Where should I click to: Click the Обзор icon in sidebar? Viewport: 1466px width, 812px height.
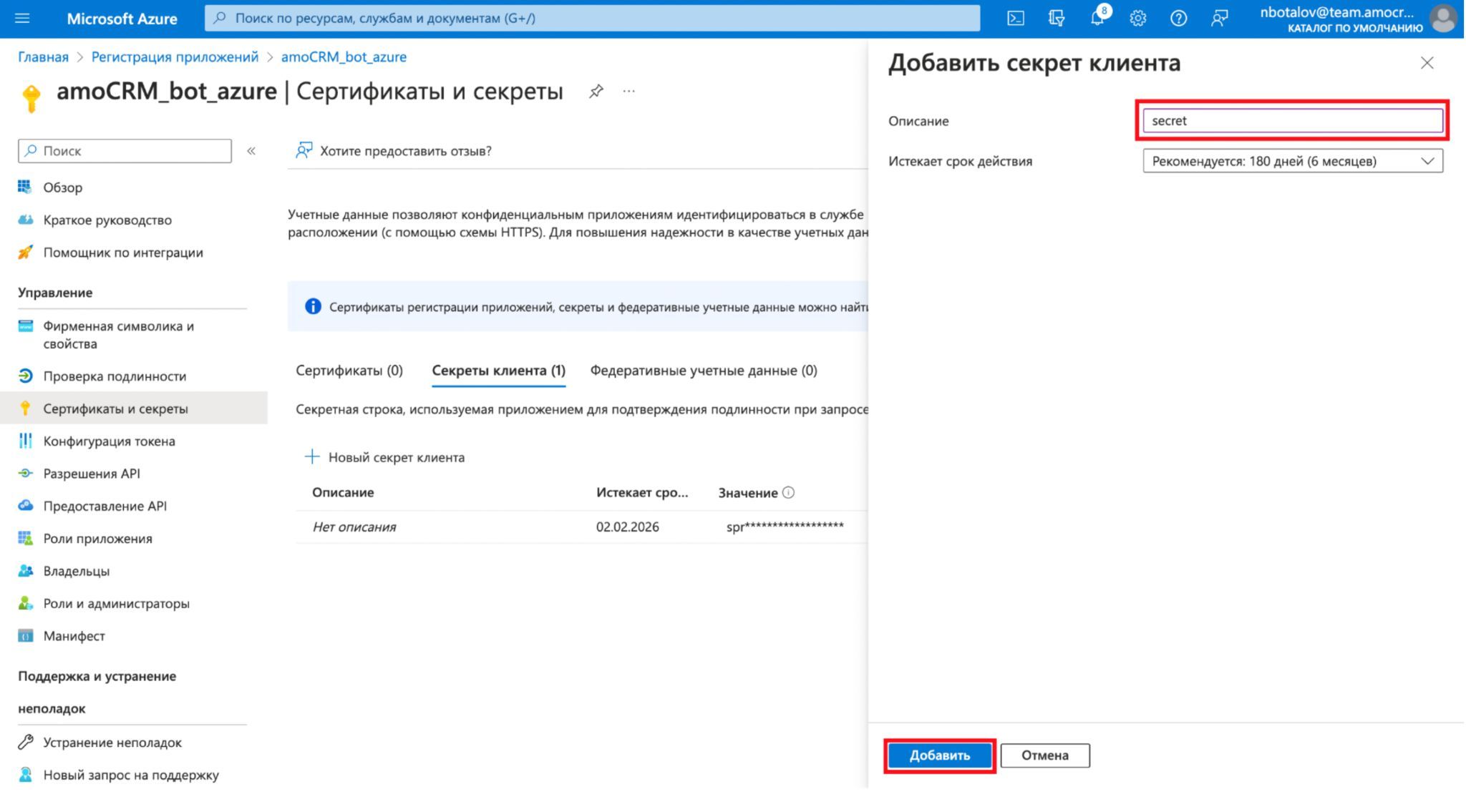point(25,187)
